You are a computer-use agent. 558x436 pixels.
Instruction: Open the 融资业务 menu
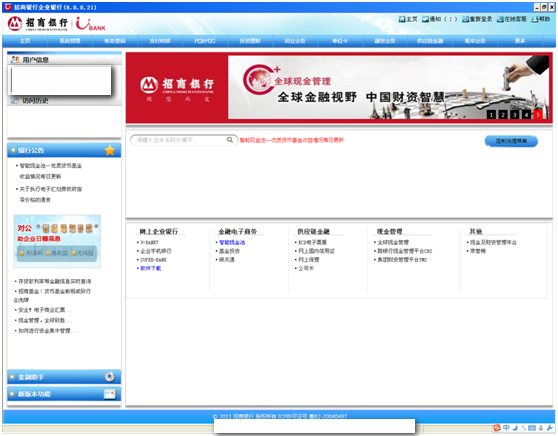tap(385, 41)
